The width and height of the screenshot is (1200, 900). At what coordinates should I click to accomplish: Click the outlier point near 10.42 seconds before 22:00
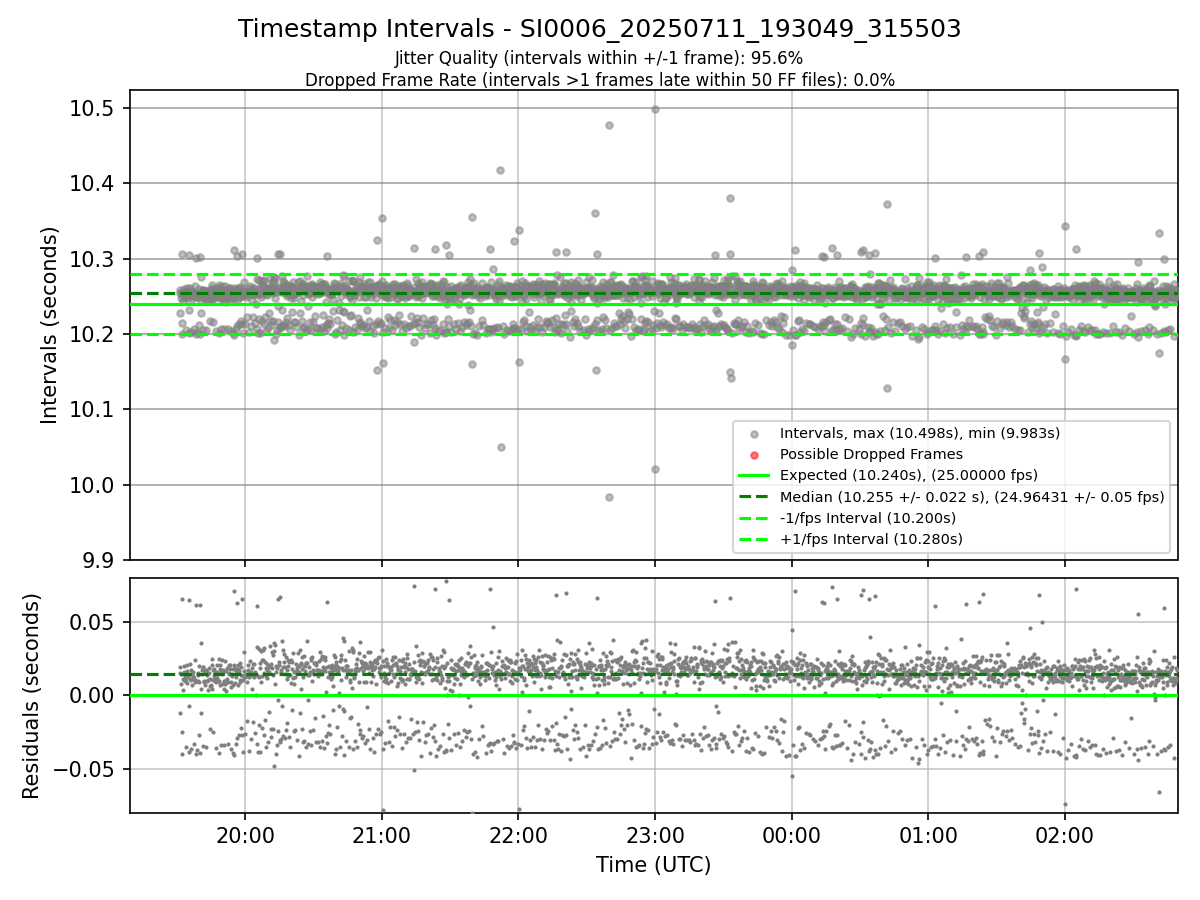click(x=500, y=170)
